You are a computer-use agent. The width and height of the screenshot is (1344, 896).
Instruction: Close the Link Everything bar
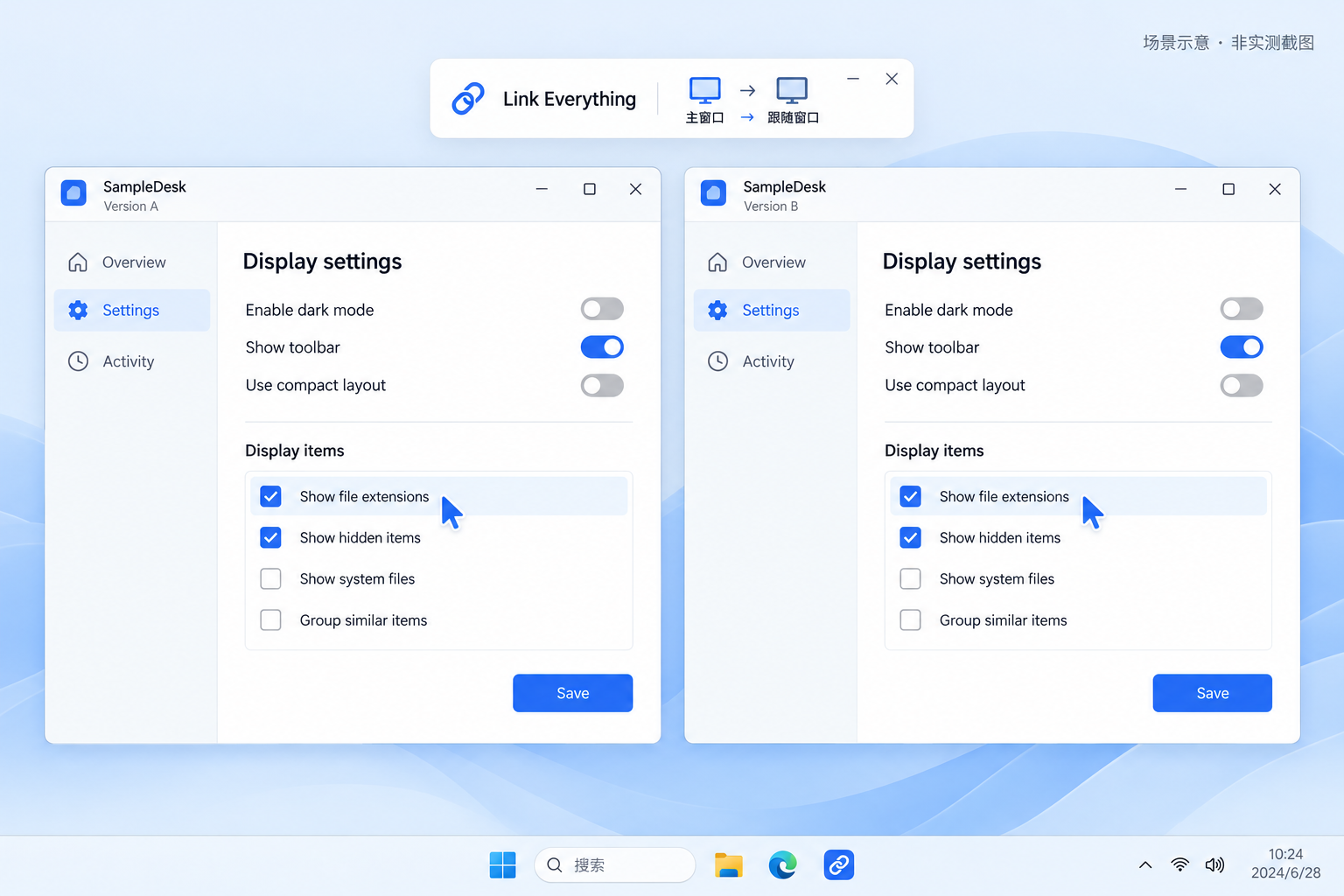coord(892,79)
